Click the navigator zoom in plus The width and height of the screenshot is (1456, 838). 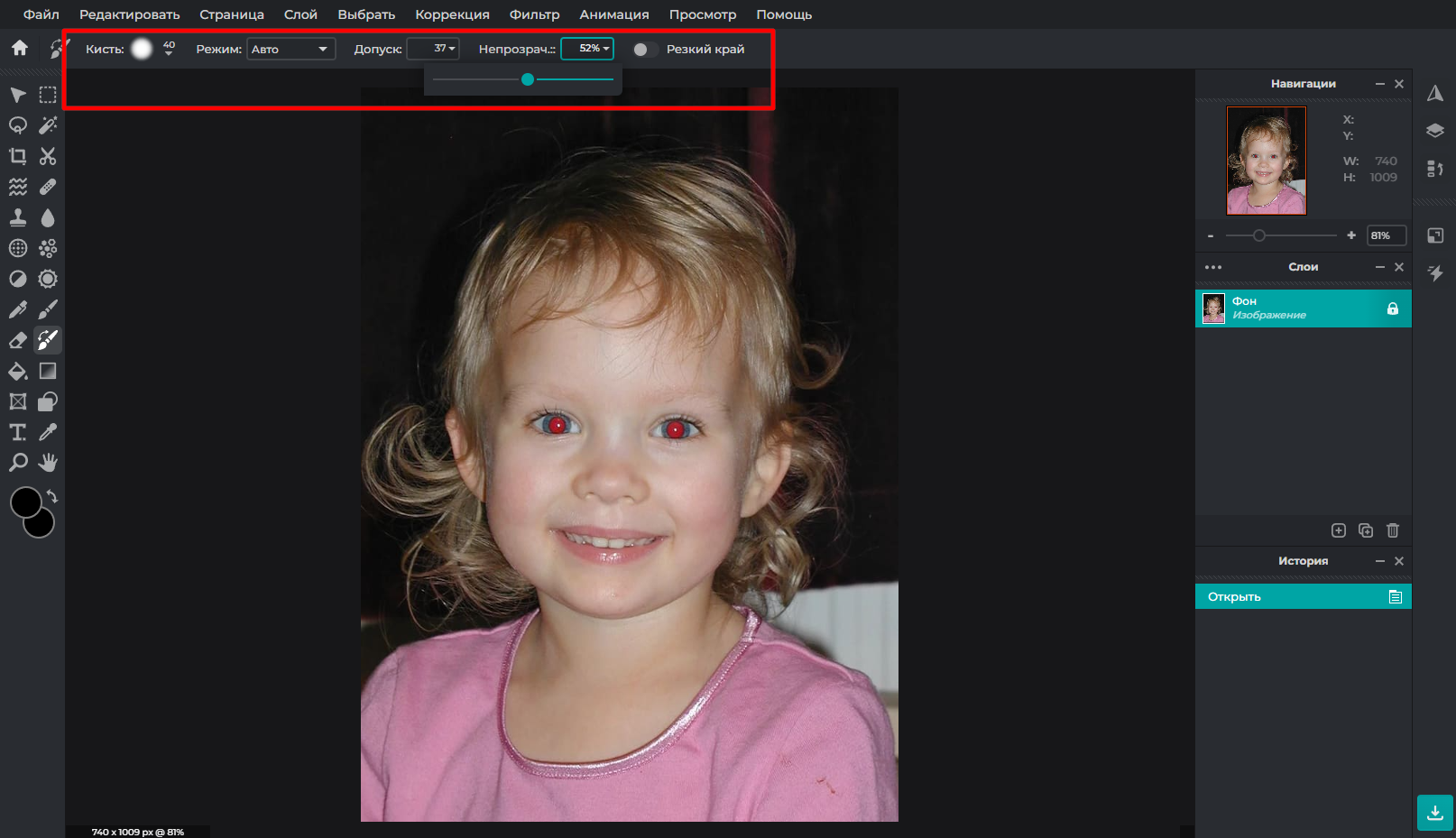[x=1351, y=235]
